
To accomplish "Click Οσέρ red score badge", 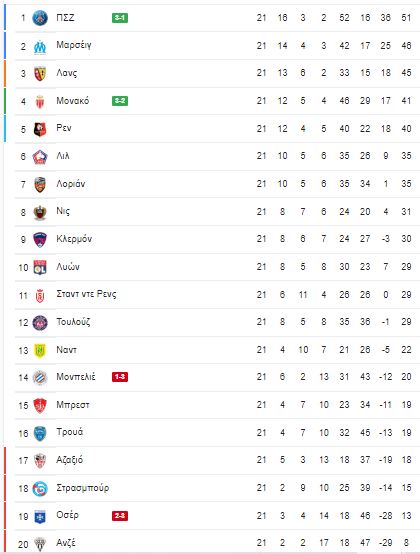I will [120, 516].
